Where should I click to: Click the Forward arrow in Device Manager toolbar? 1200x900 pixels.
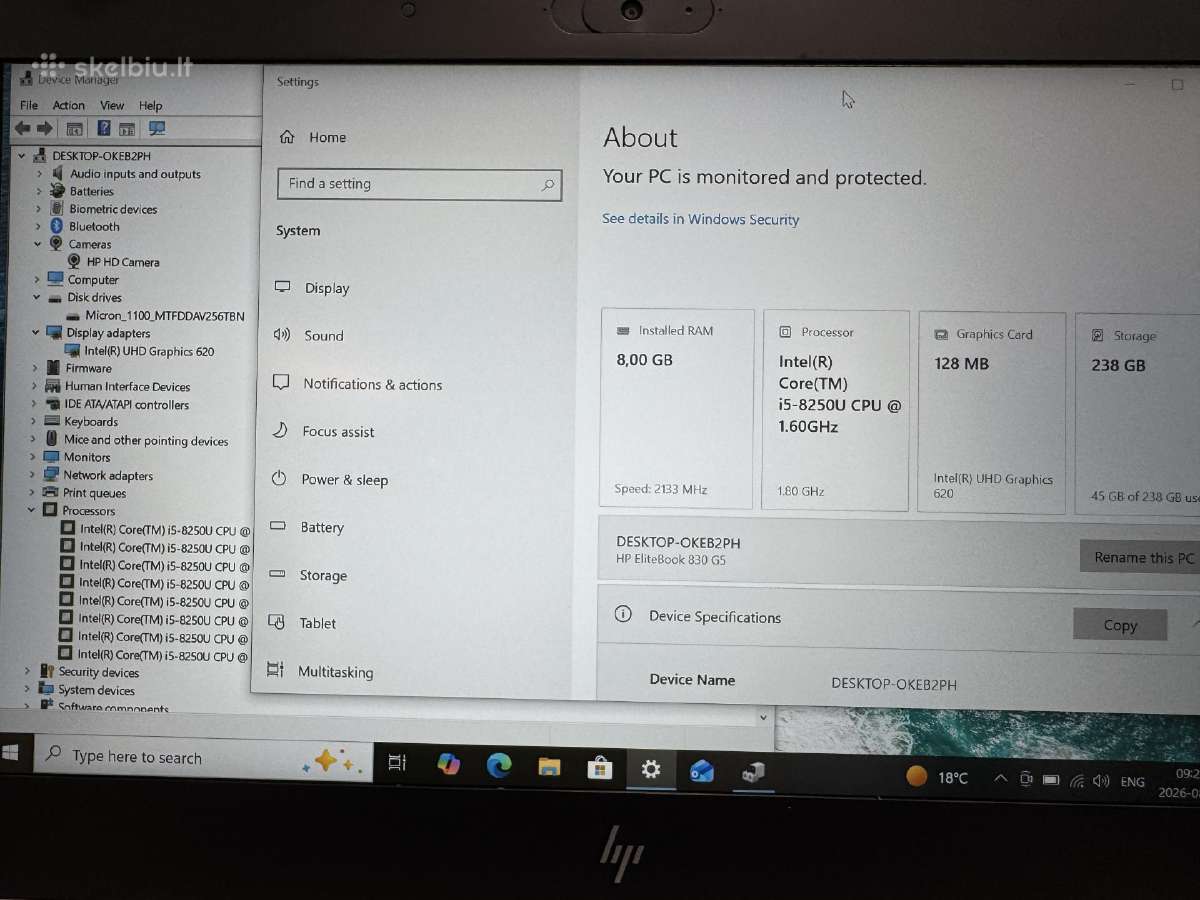coord(44,128)
